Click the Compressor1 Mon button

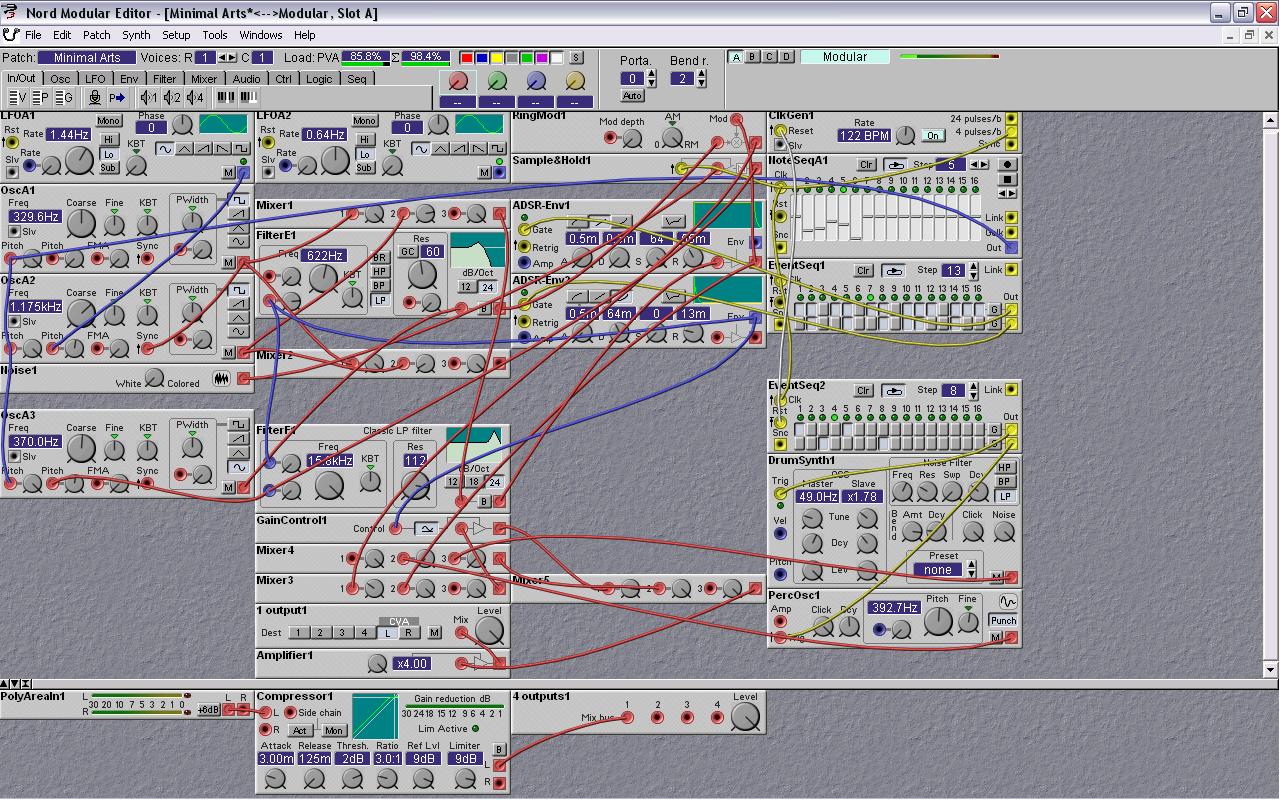334,731
